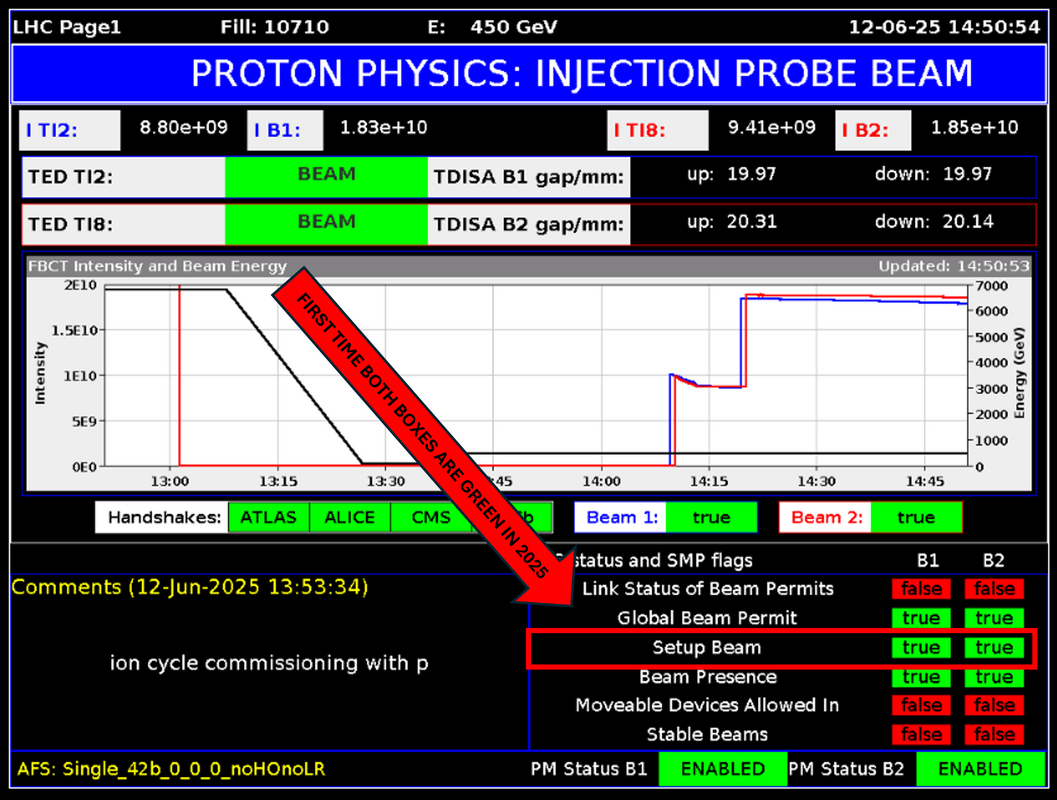Click the AFS: Single_42b_0_0_0_noHOnoLR scheme text
The height and width of the screenshot is (800, 1057).
[x=171, y=769]
